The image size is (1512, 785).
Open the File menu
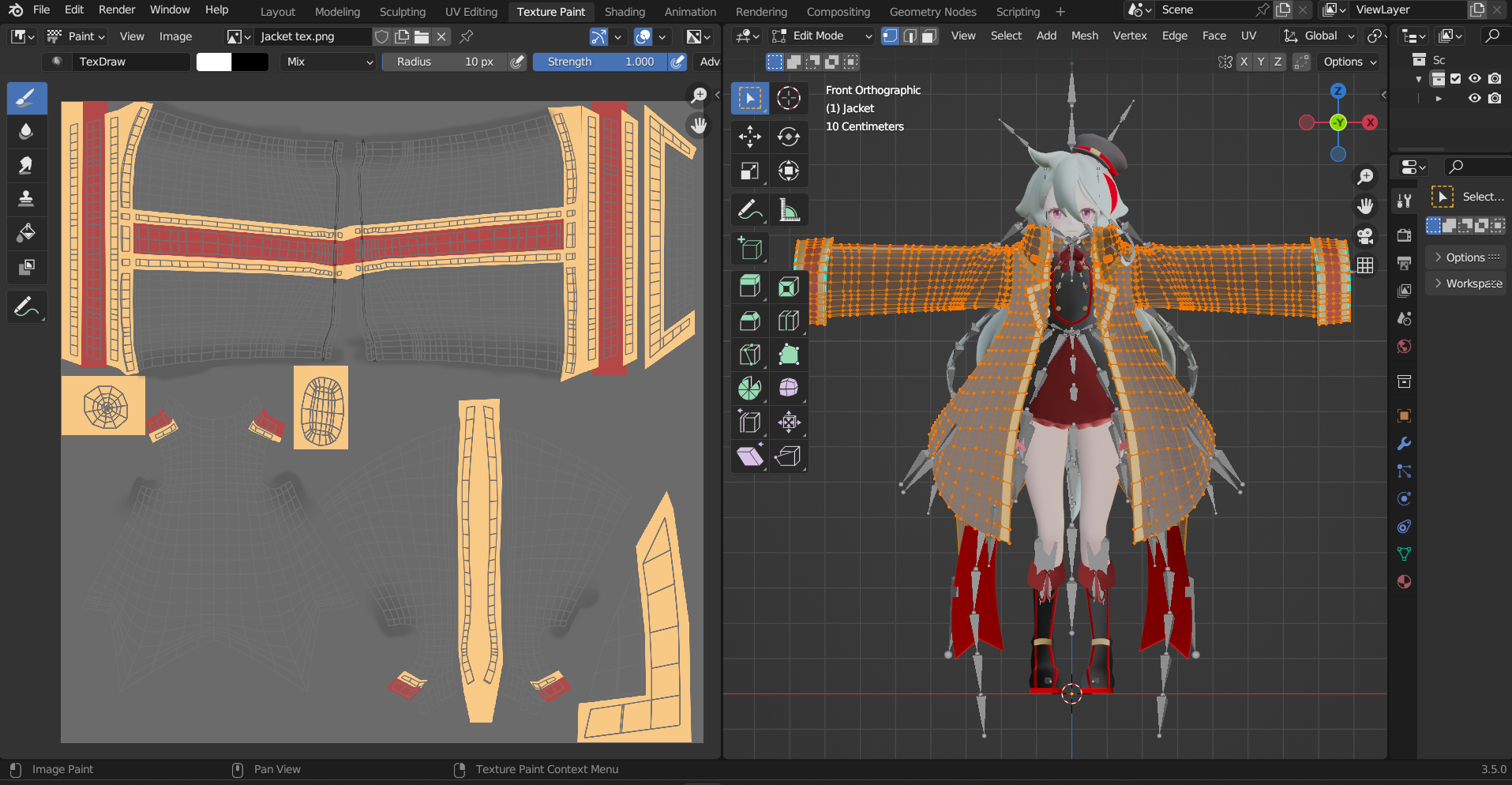coord(42,10)
